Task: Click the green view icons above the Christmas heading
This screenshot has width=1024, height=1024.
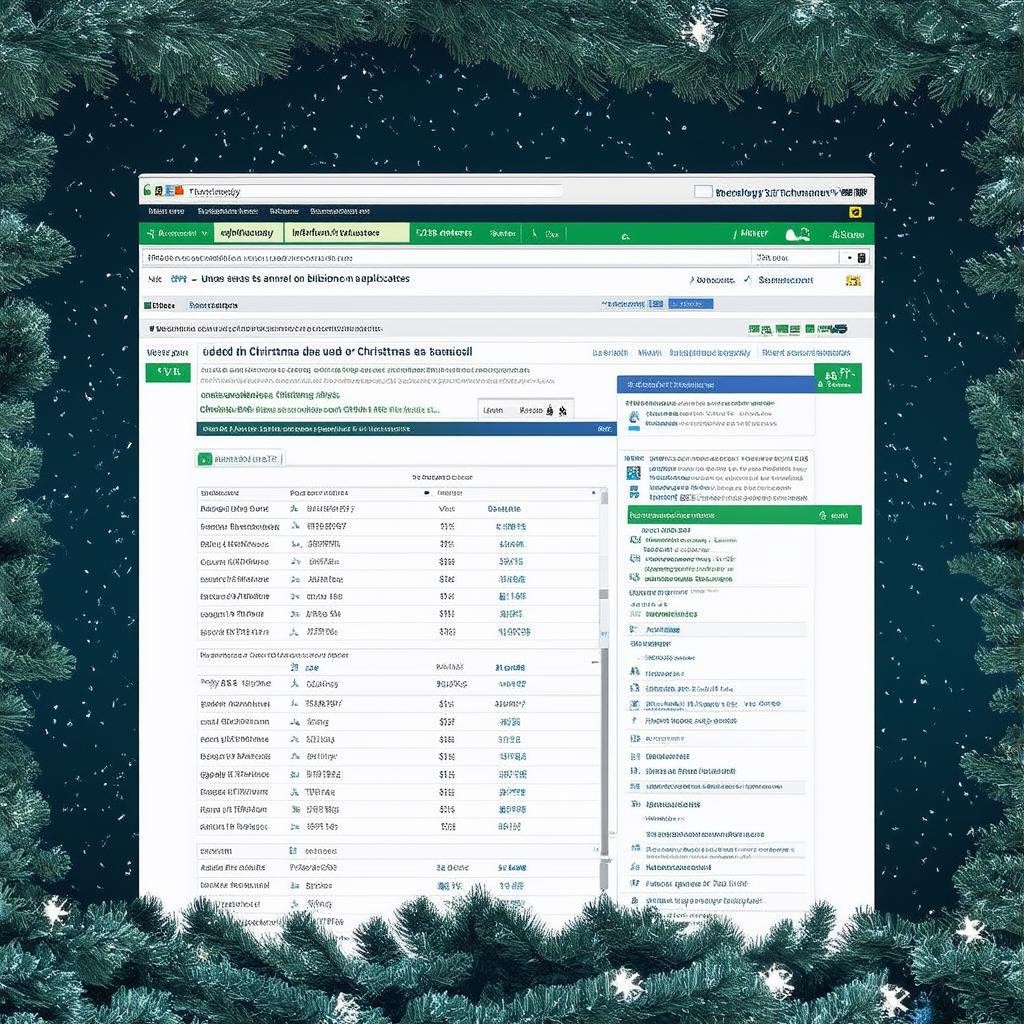Action: (796, 328)
